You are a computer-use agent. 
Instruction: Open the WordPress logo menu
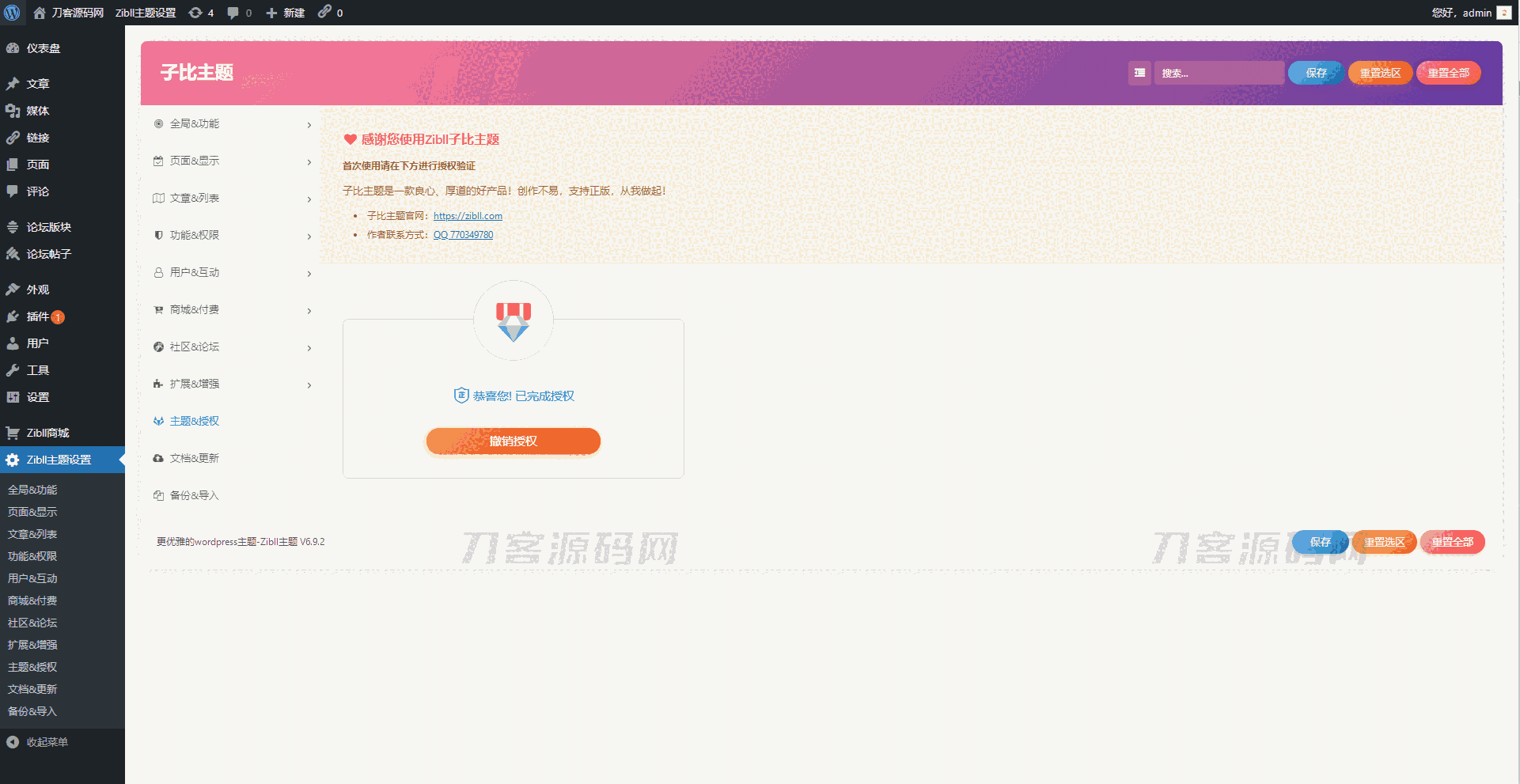tap(12, 13)
